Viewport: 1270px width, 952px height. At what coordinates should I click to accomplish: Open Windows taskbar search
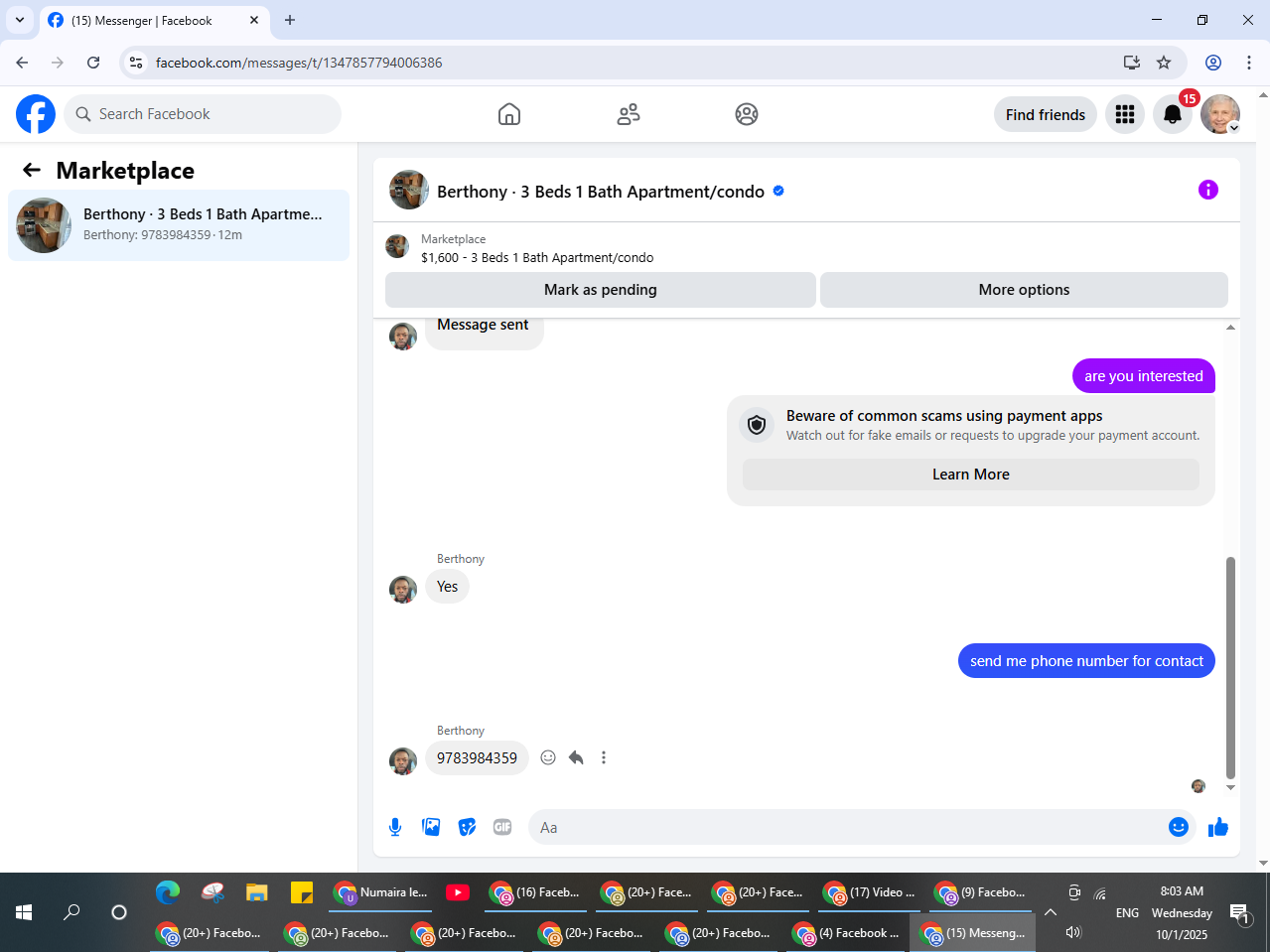71,912
